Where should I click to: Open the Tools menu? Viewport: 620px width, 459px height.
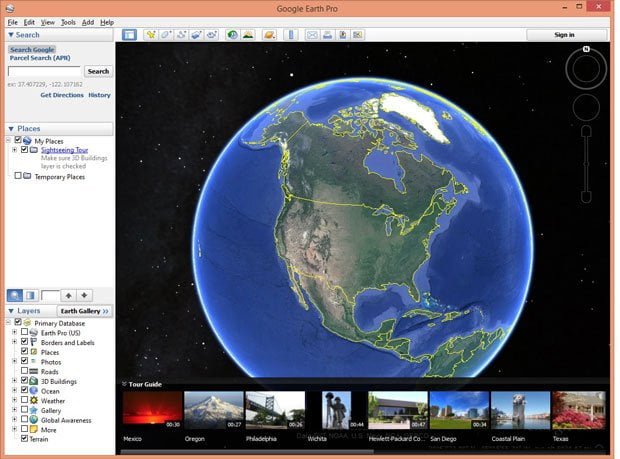tap(68, 22)
